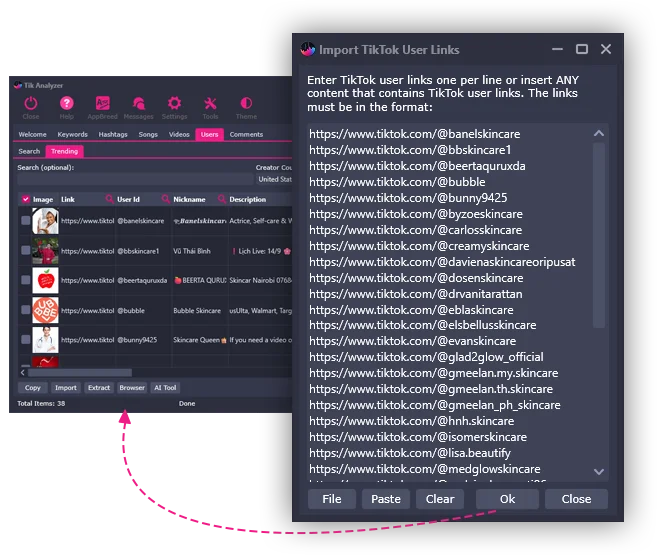Click the Bubble Skincare nickname cell
This screenshot has width=657, height=555.
tap(197, 310)
